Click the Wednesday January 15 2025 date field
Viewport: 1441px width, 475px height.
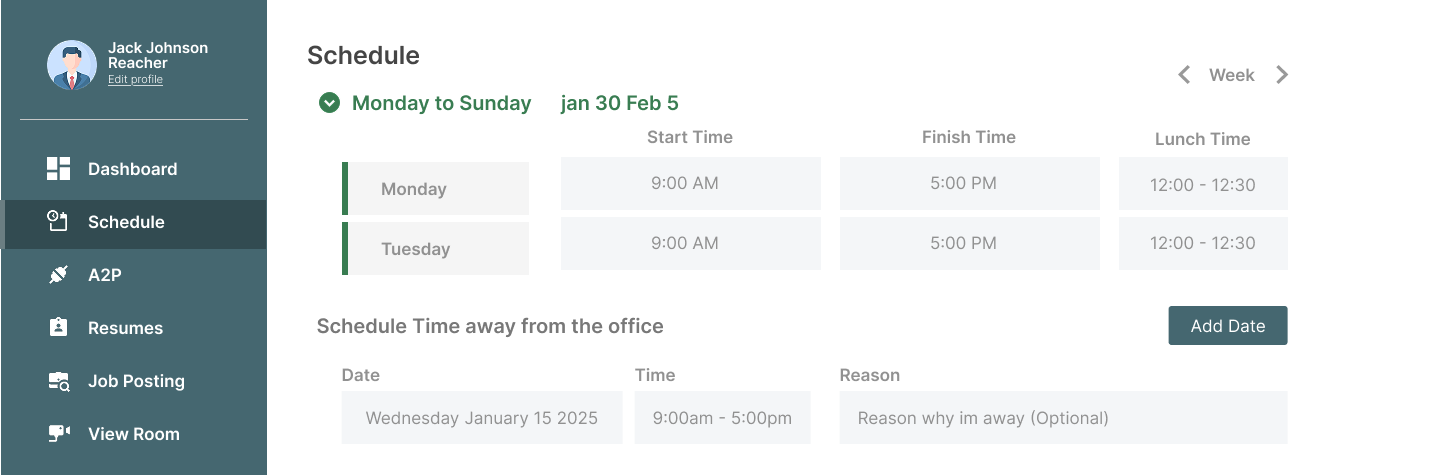(x=481, y=418)
